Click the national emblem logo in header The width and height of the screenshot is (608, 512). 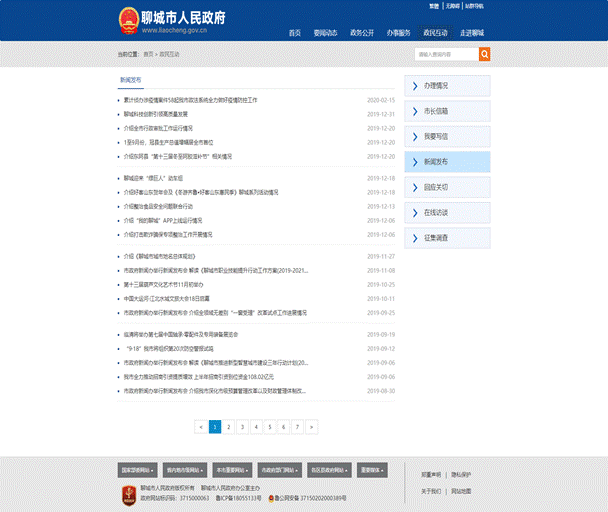[129, 21]
